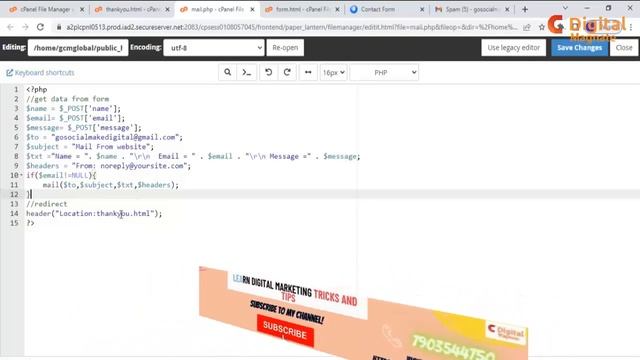Click the share page icon in address bar

[527, 27]
